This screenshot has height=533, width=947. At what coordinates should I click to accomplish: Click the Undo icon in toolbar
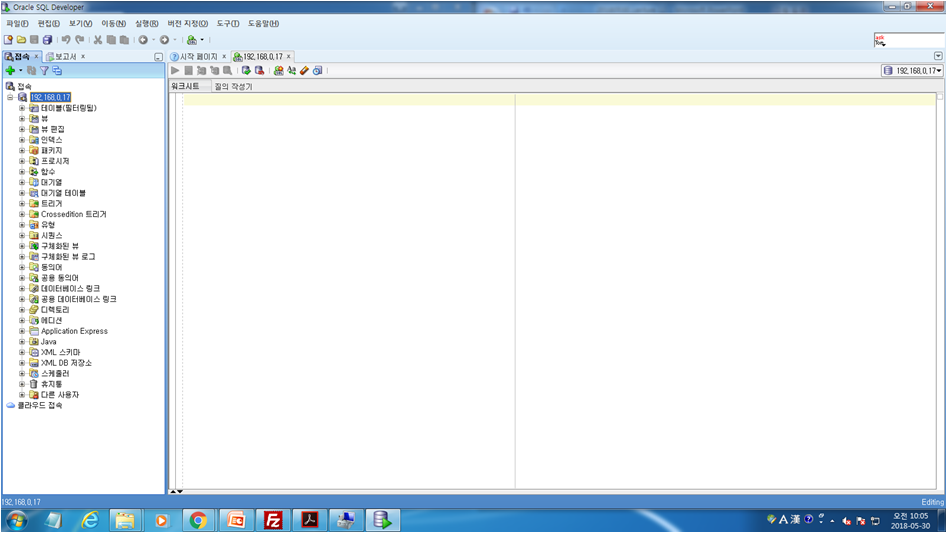click(66, 40)
